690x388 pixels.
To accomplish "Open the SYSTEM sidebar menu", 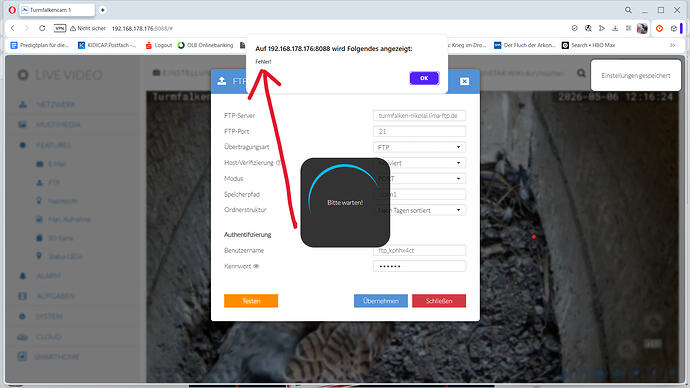I will point(49,317).
